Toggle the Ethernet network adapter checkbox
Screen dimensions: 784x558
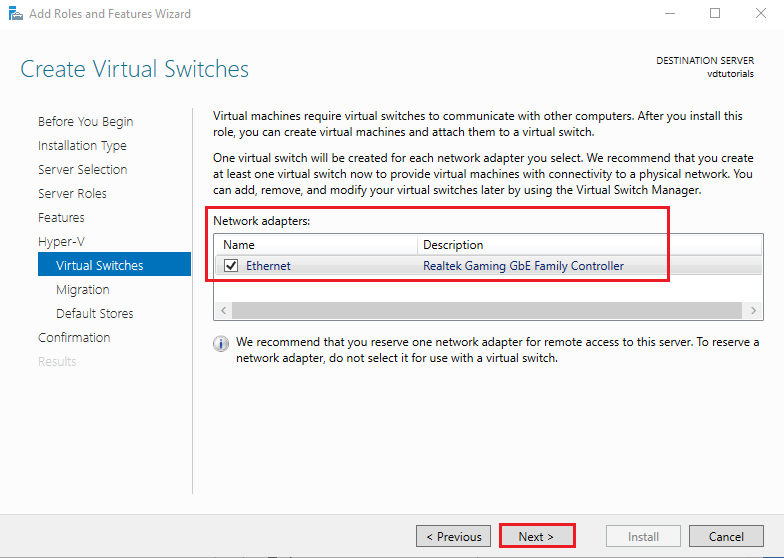tap(232, 266)
